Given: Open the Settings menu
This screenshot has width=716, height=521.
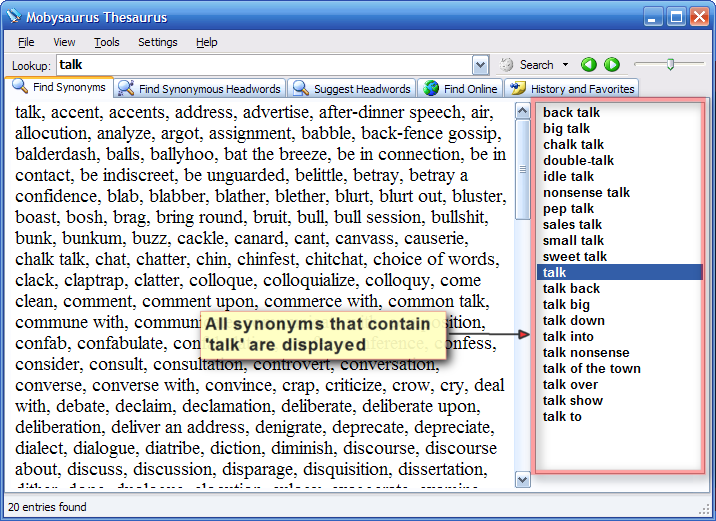Looking at the screenshot, I should [x=158, y=42].
